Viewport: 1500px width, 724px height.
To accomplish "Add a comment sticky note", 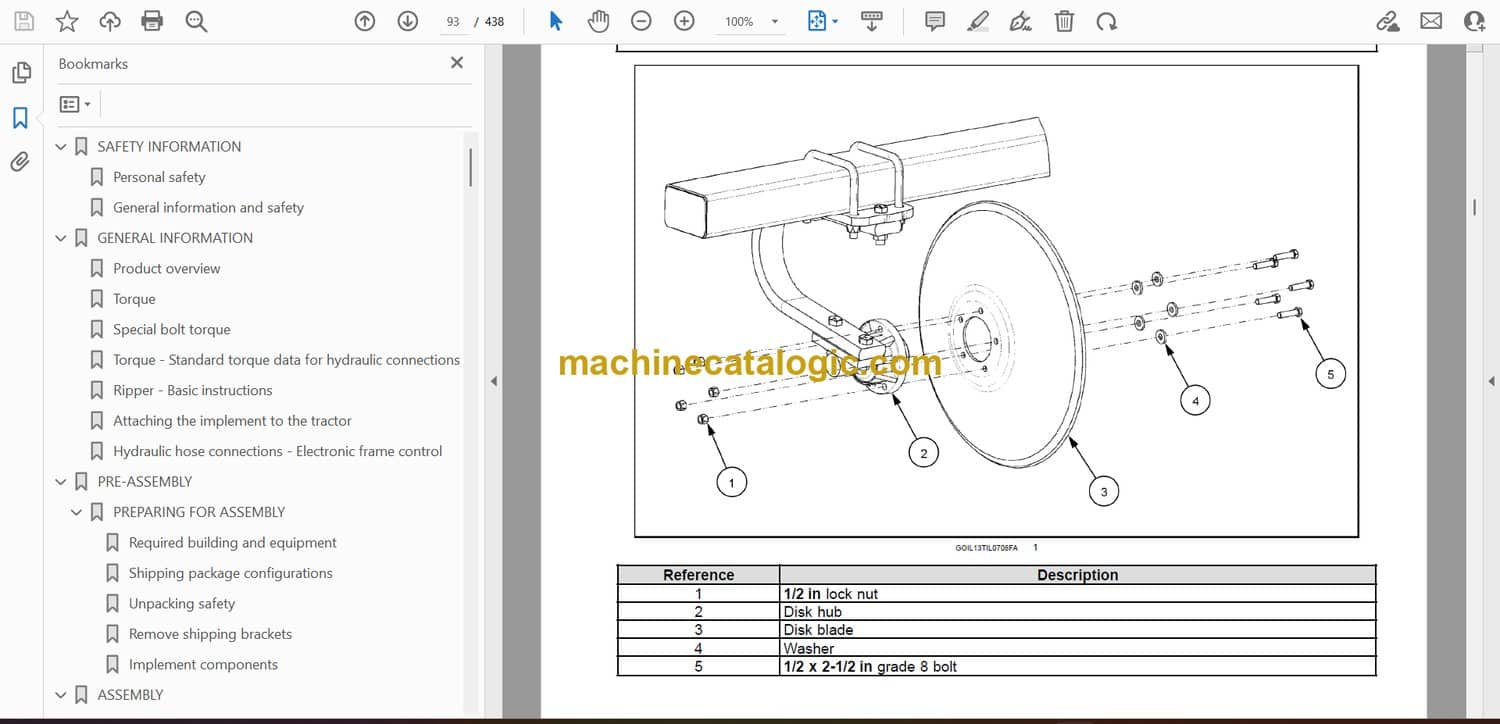I will [x=935, y=21].
